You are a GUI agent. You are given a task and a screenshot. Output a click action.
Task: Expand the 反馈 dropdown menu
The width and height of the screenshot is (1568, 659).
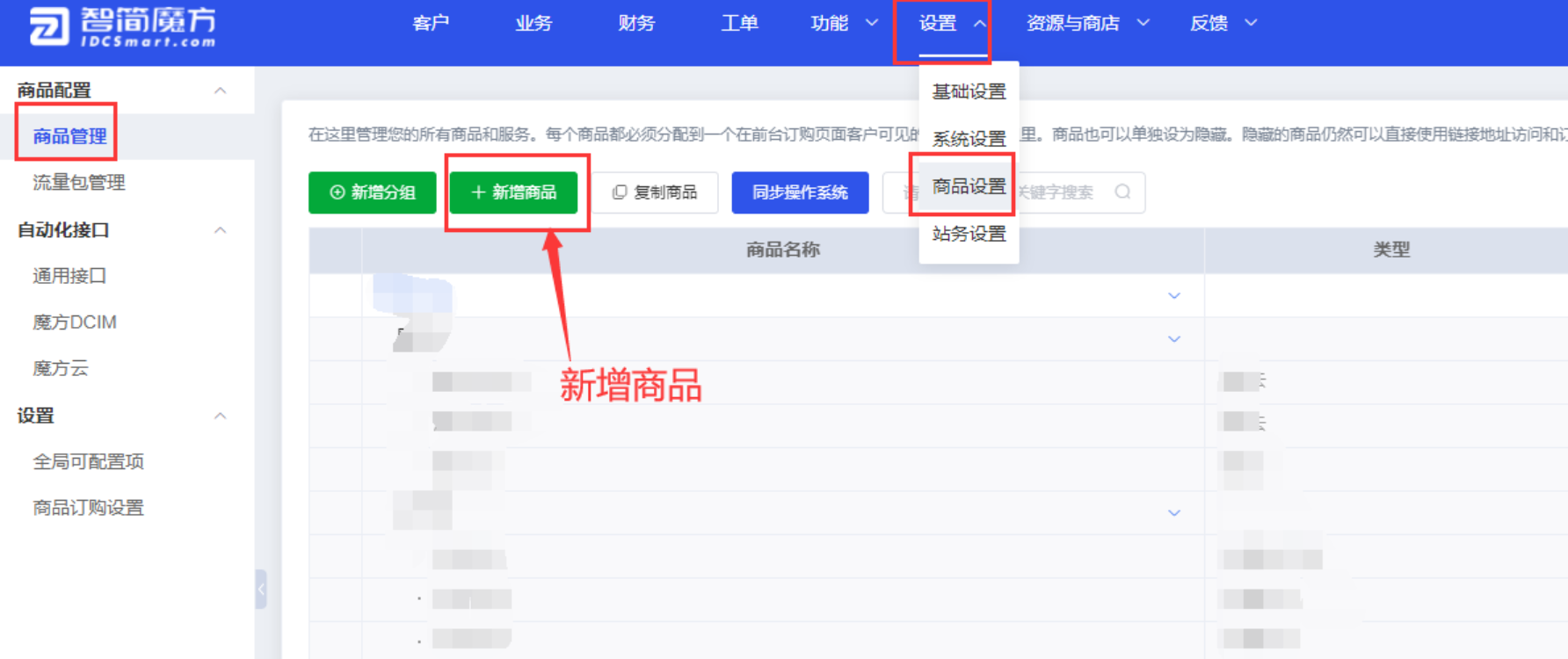(x=1223, y=23)
